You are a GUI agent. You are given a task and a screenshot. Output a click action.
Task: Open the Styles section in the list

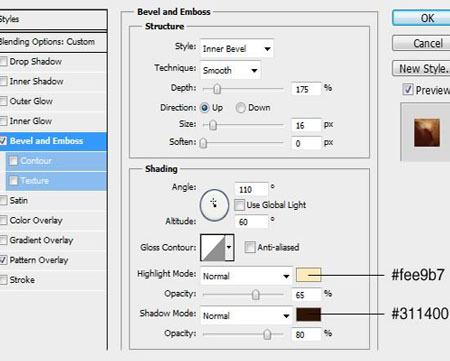coord(53,19)
